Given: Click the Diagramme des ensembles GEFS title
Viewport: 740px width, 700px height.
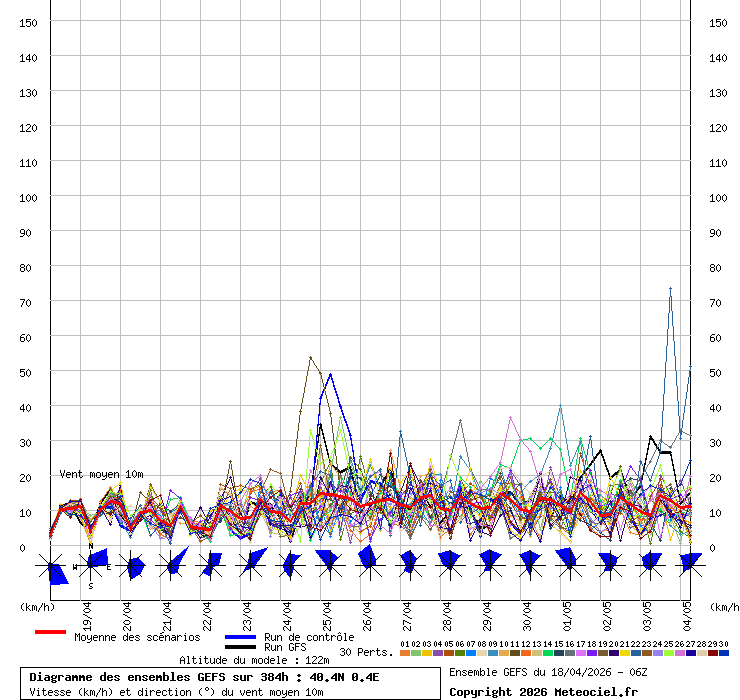Looking at the screenshot, I should click(204, 677).
